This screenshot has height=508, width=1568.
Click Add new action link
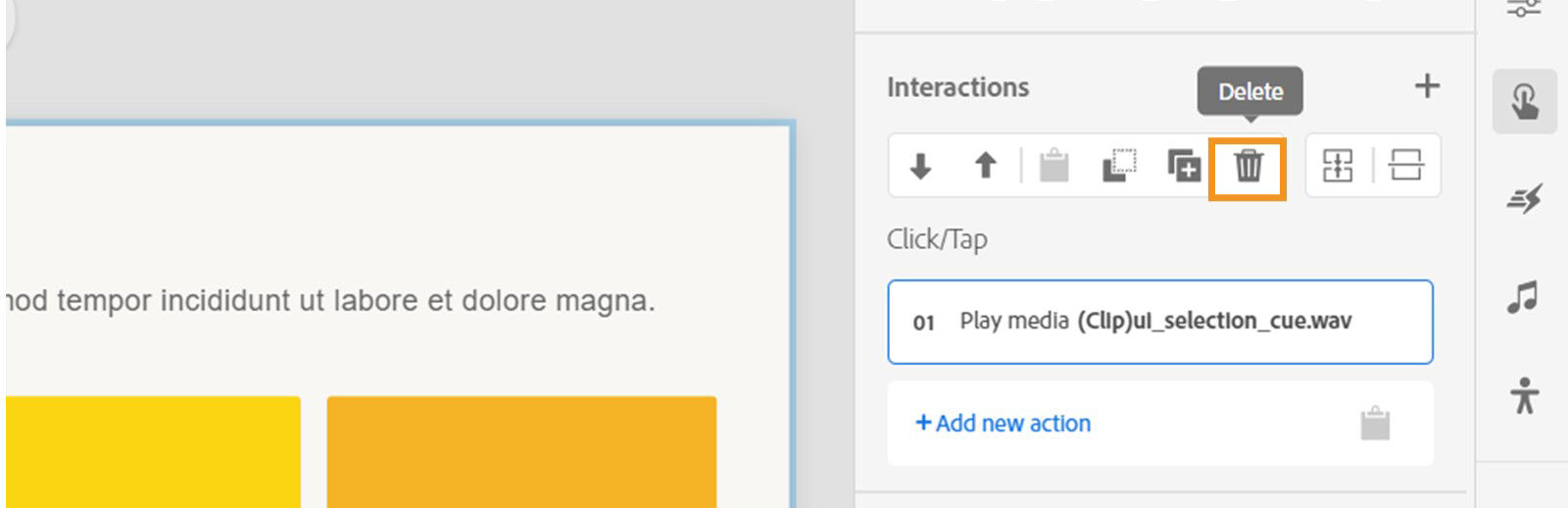click(x=1003, y=424)
